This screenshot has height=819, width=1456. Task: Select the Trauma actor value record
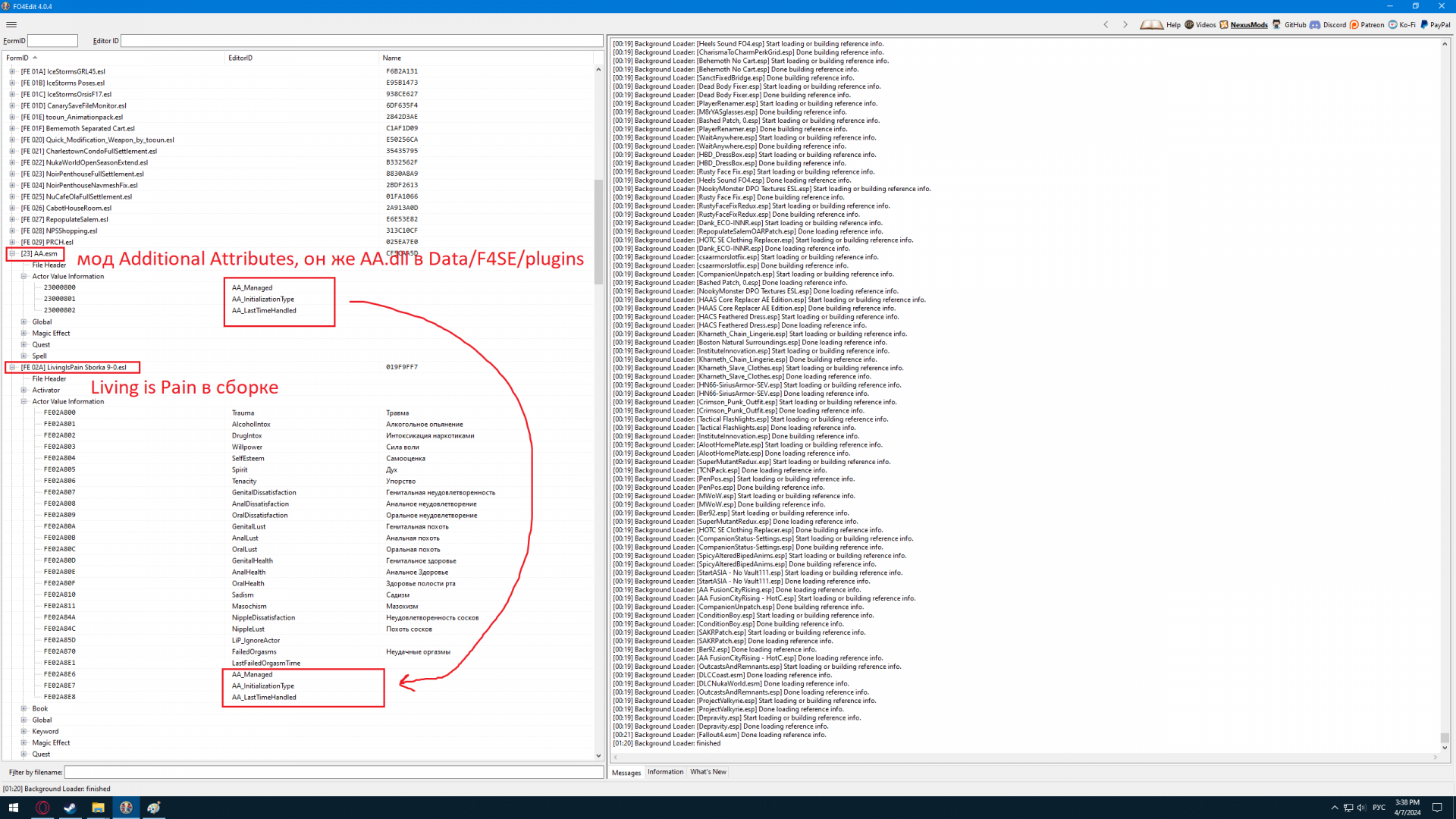click(x=243, y=413)
